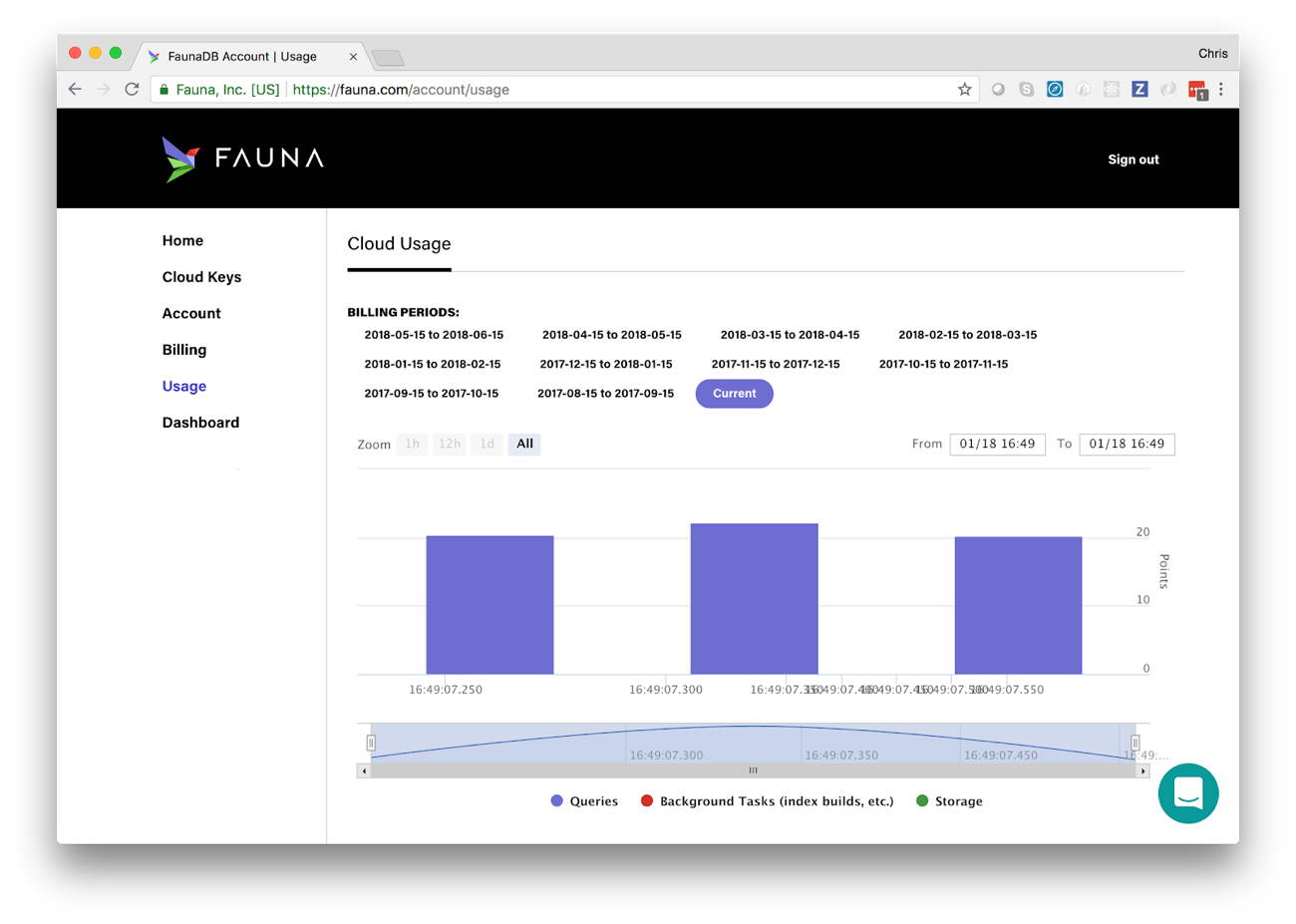The width and height of the screenshot is (1296, 924).
Task: Open the red extension with badge 1
Action: (x=1197, y=91)
